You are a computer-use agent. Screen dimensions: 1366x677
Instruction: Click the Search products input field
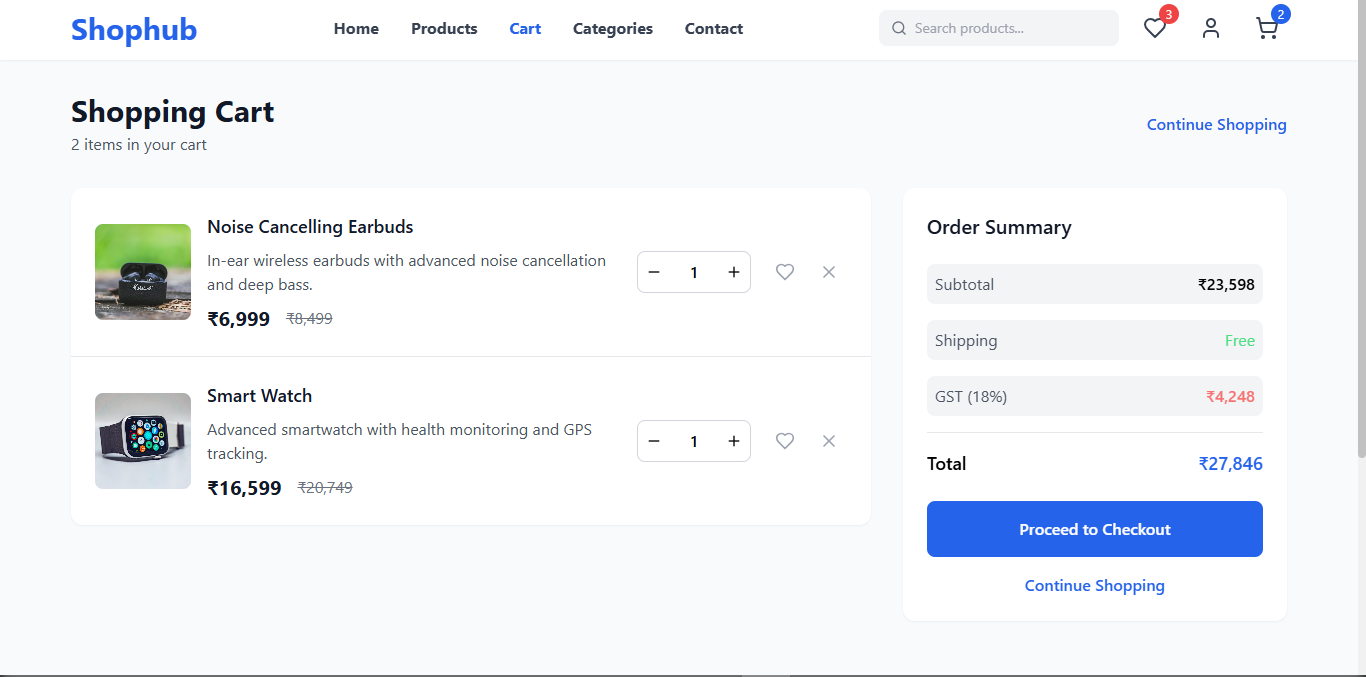click(x=1010, y=28)
